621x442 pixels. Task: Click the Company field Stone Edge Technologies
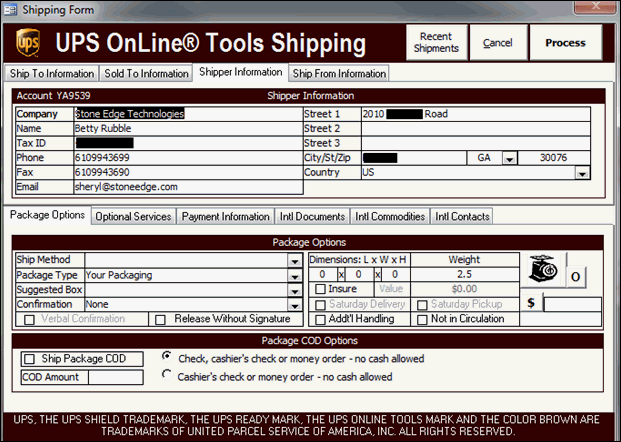189,114
